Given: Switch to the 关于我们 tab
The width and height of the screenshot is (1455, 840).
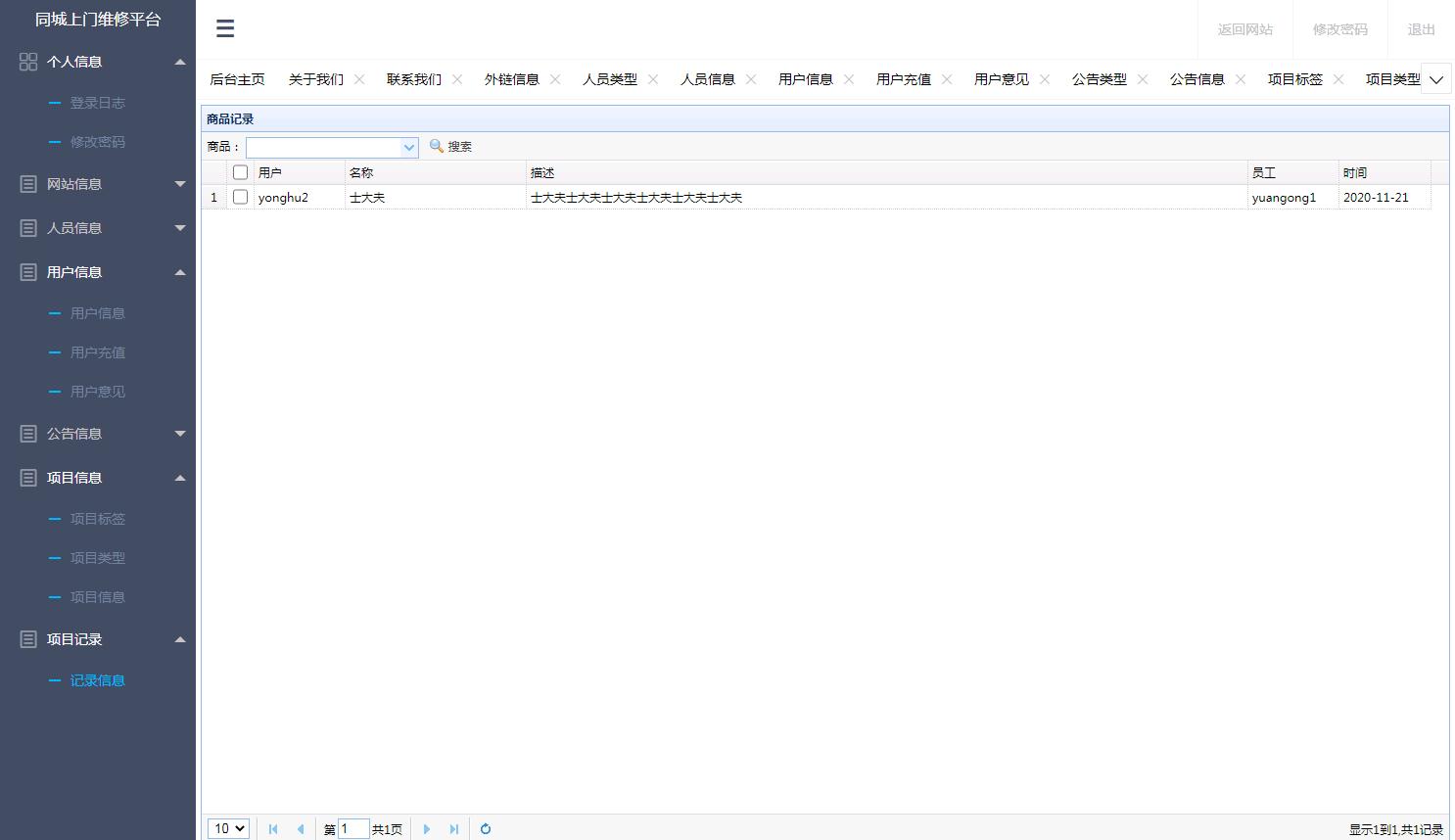Looking at the screenshot, I should pos(316,79).
